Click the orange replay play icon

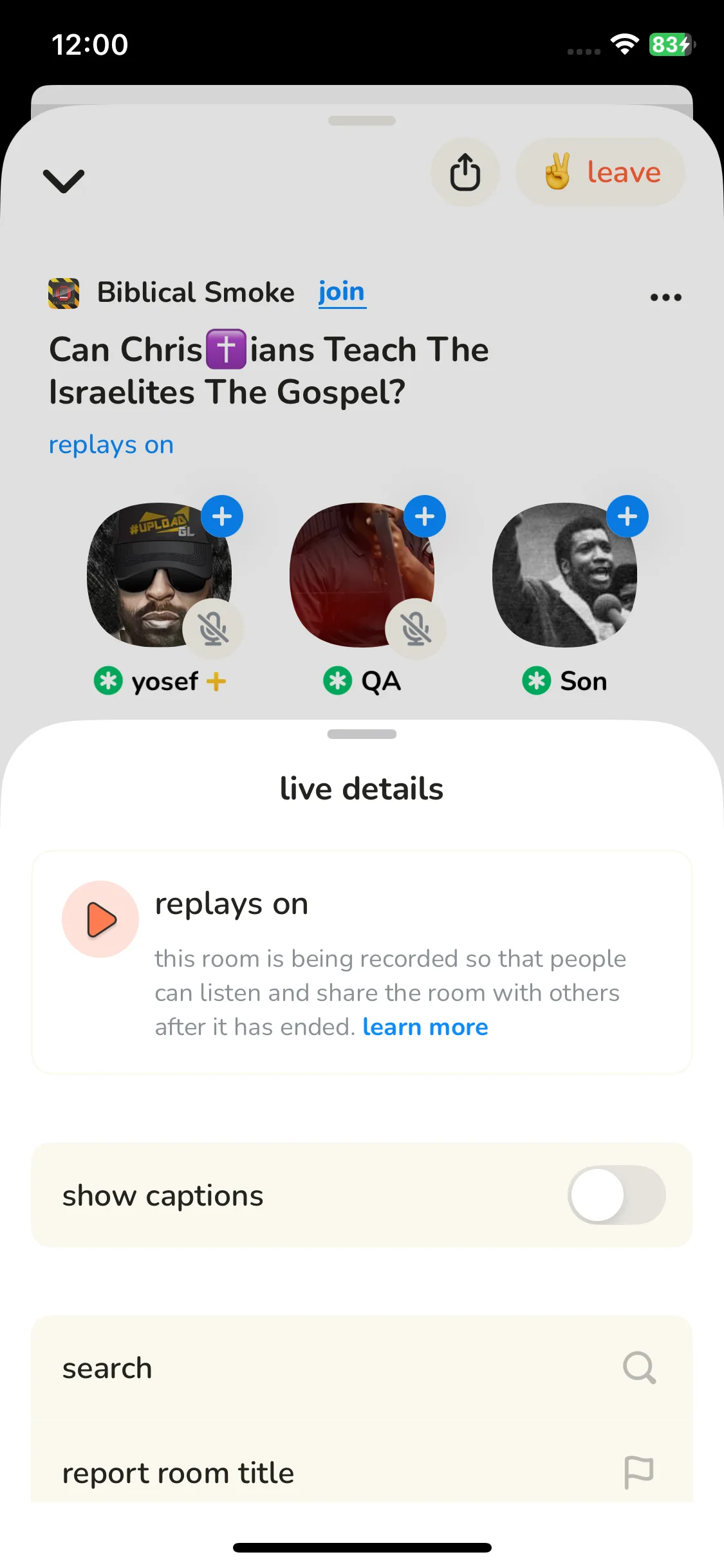click(100, 919)
